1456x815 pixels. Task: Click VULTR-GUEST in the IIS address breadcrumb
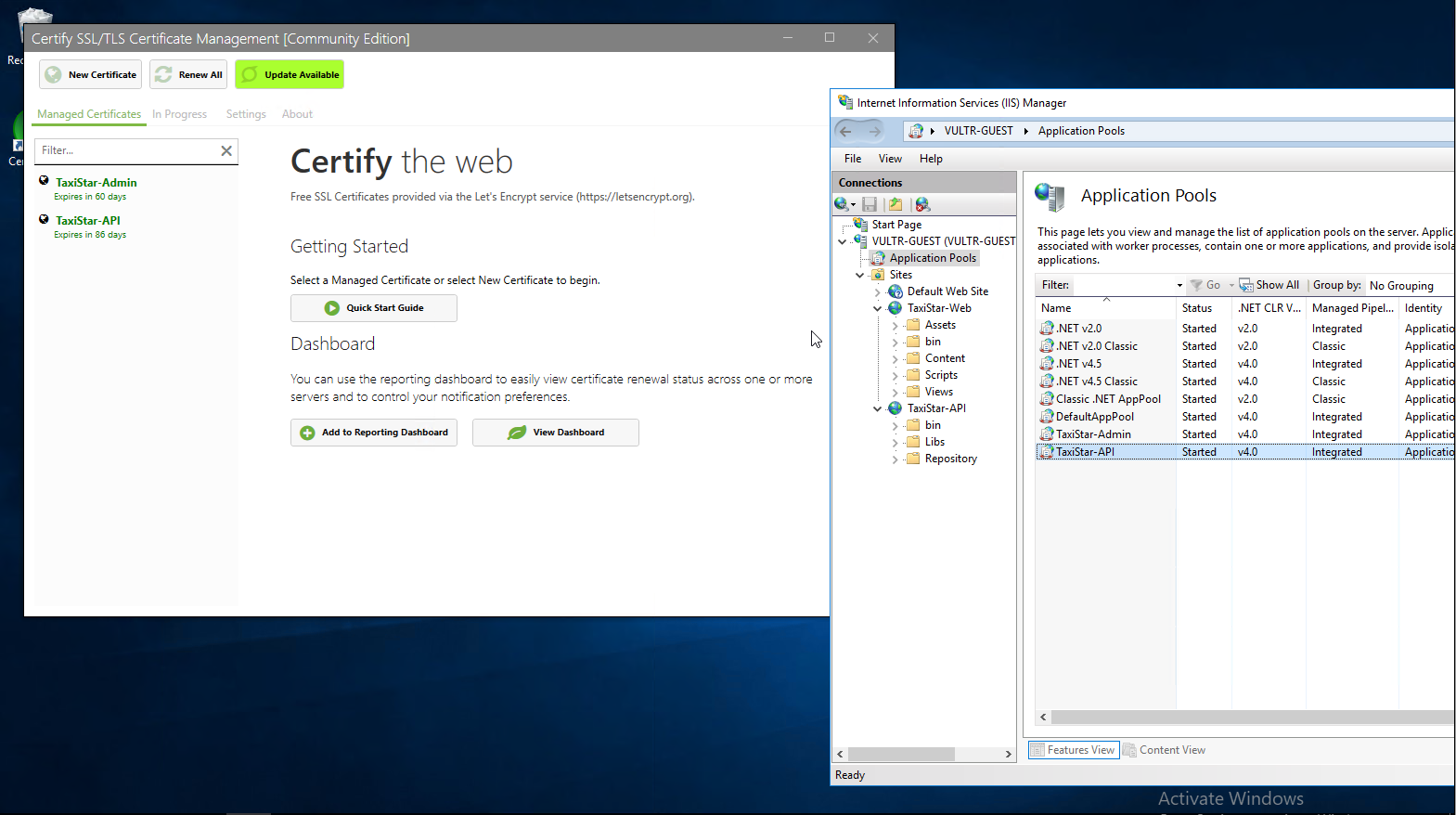(x=979, y=131)
